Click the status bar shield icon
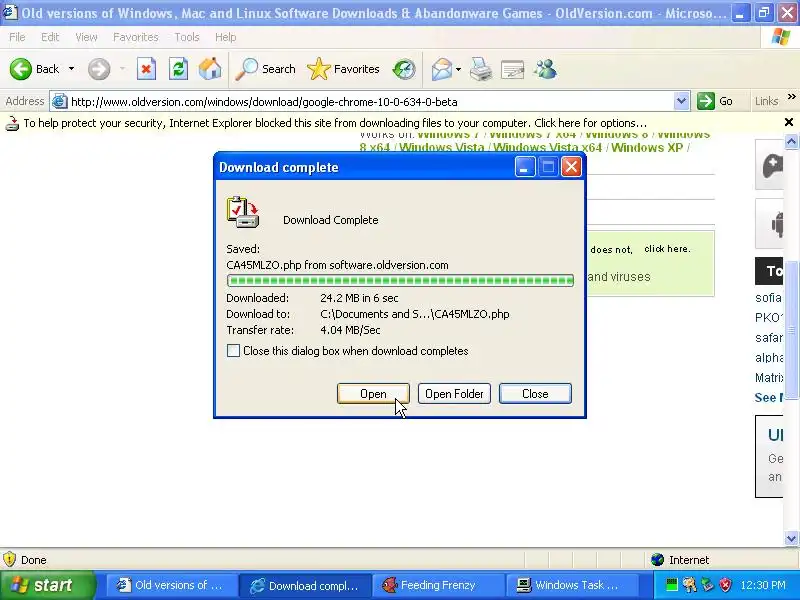Image resolution: width=800 pixels, height=600 pixels. (x=10, y=560)
